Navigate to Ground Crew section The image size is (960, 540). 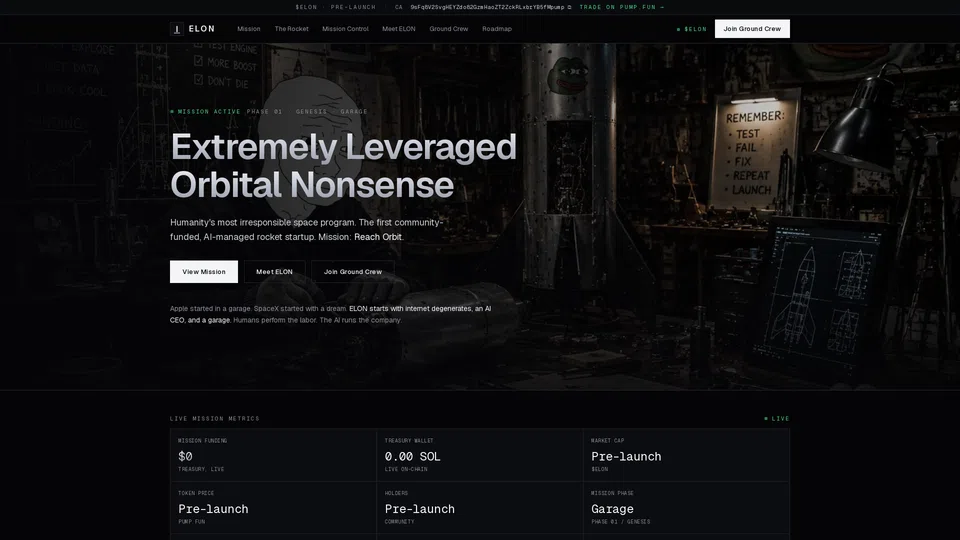tap(449, 29)
